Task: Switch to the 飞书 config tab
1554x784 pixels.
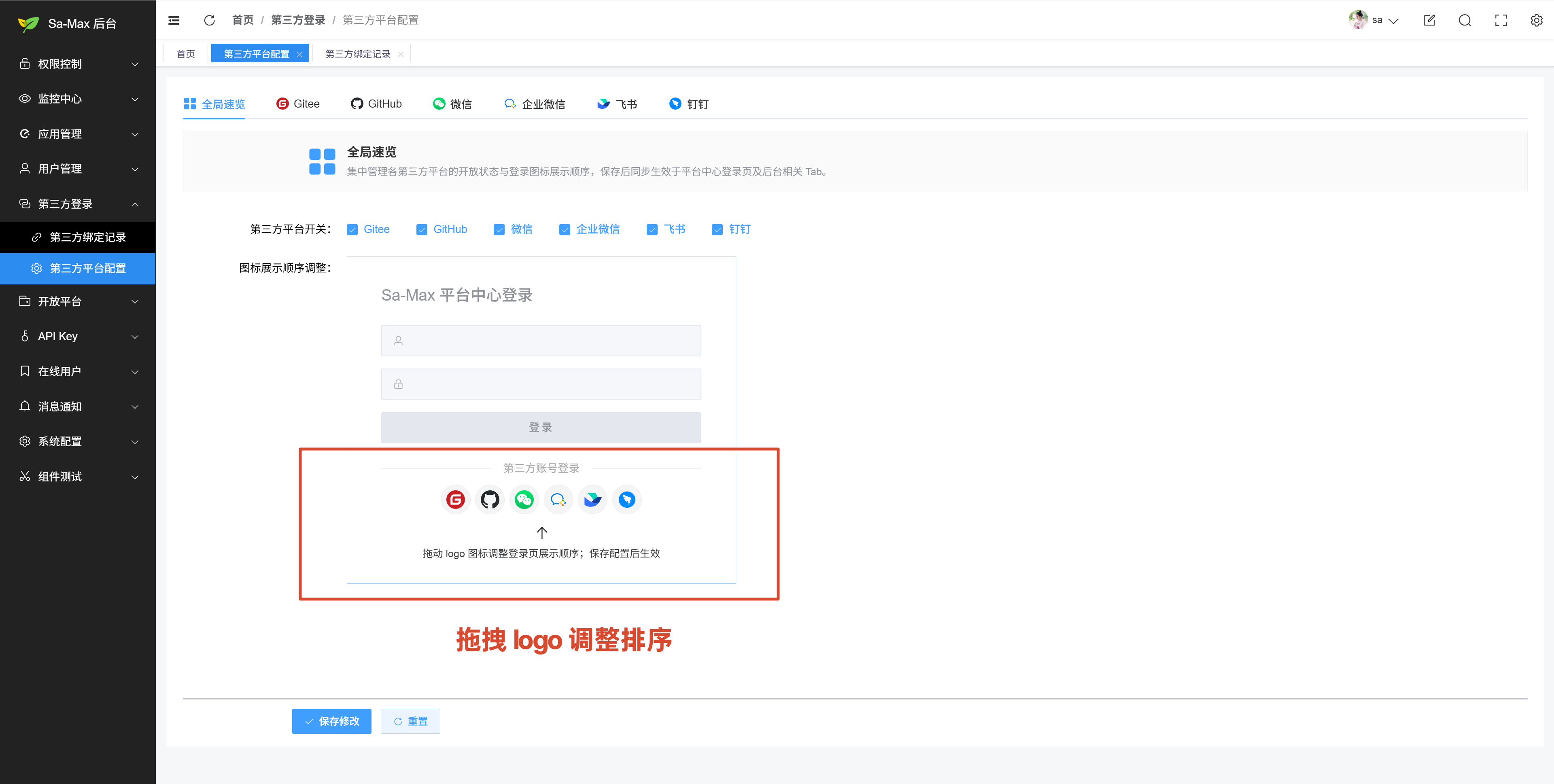Action: [617, 104]
